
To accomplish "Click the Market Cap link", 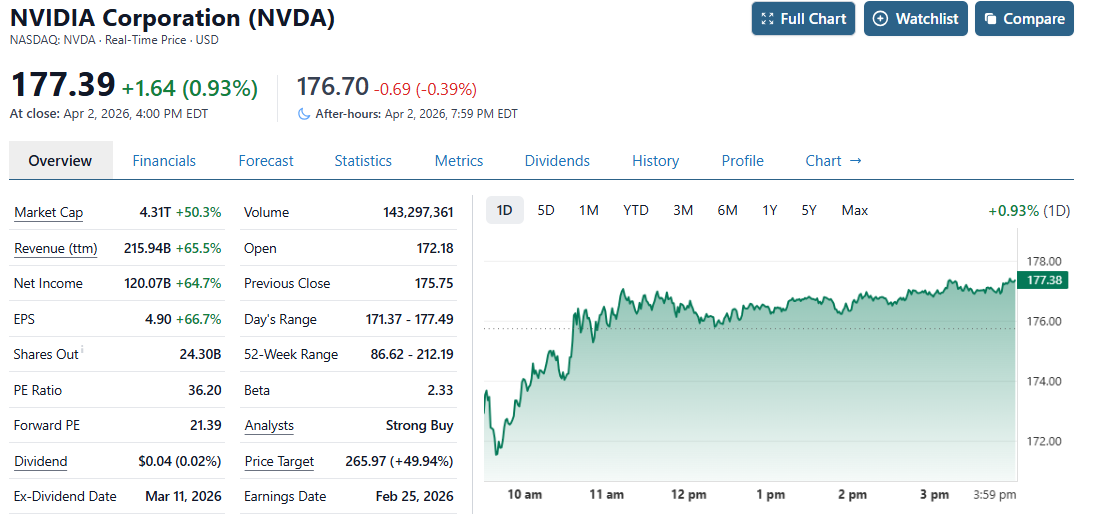I will (x=48, y=213).
